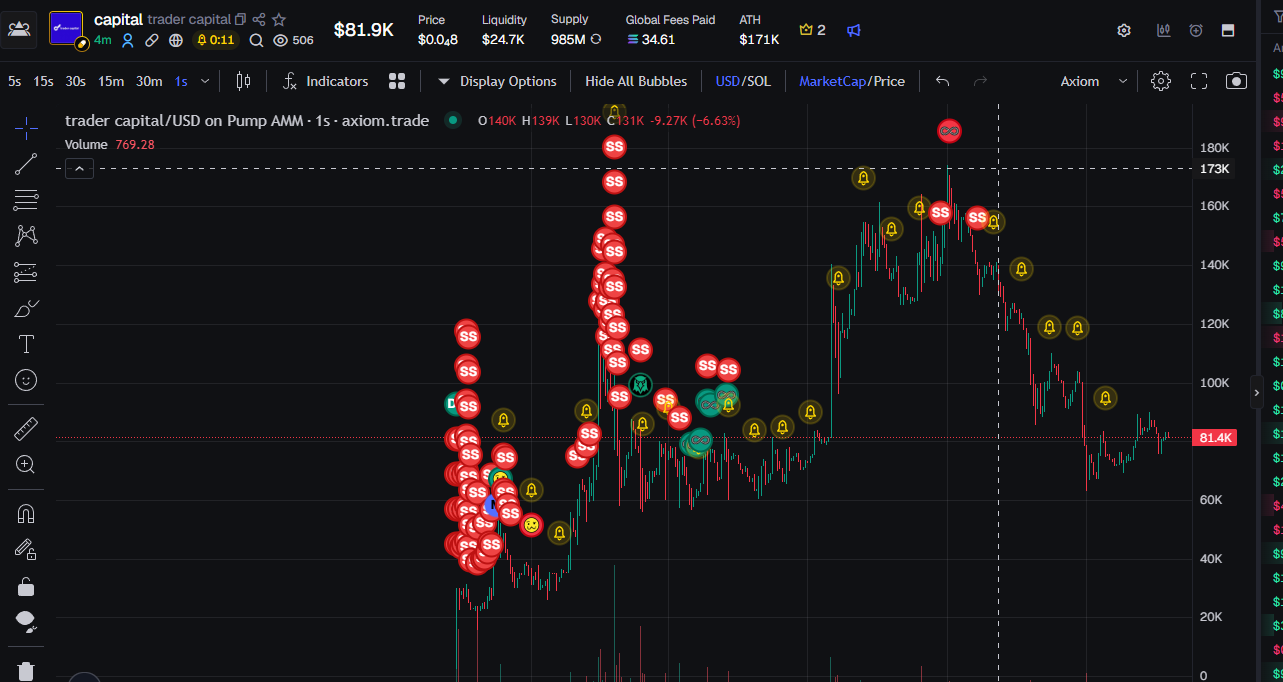Click the blue megaphone icon
The height and width of the screenshot is (682, 1283).
coord(853,30)
